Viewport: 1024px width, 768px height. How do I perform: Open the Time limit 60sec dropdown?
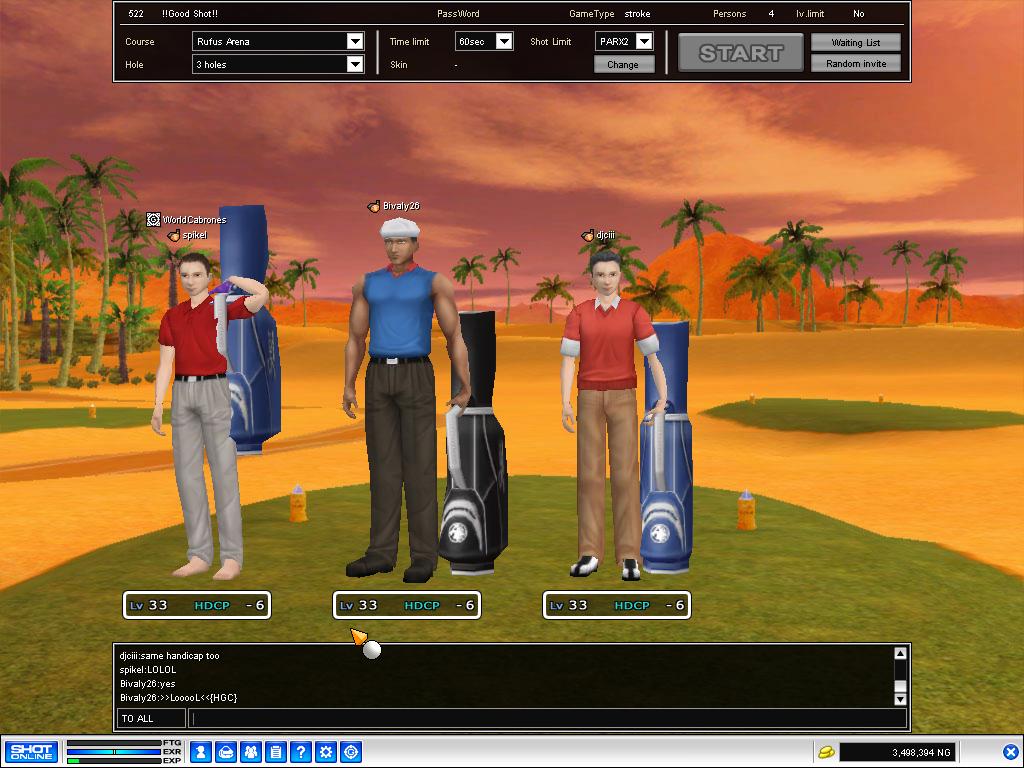click(x=504, y=42)
